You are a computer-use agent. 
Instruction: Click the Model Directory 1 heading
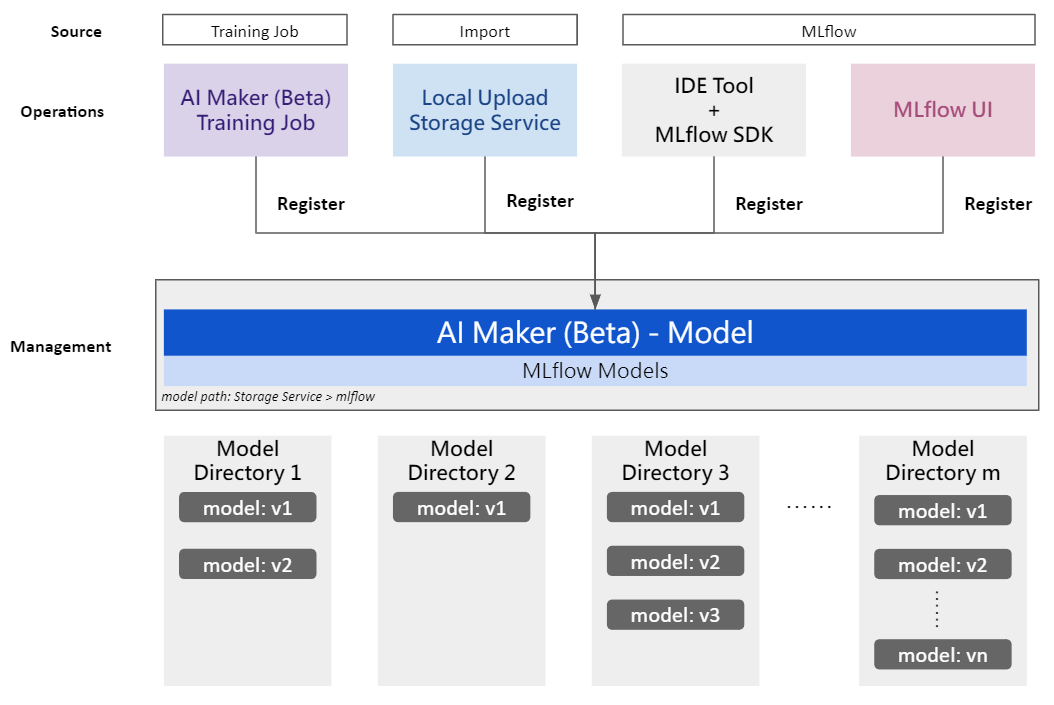coord(247,460)
